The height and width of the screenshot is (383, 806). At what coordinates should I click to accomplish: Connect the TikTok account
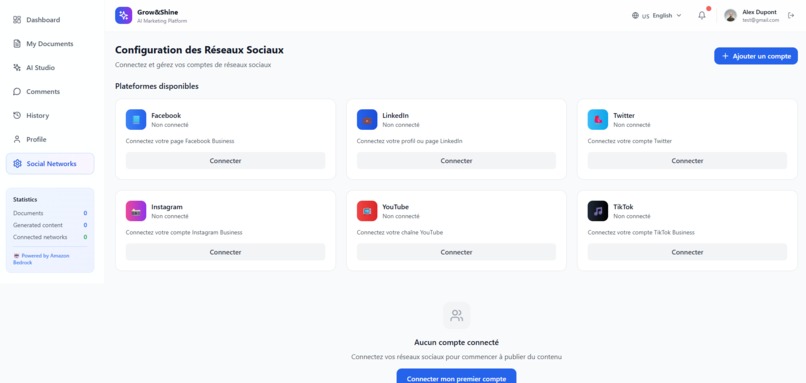(687, 252)
